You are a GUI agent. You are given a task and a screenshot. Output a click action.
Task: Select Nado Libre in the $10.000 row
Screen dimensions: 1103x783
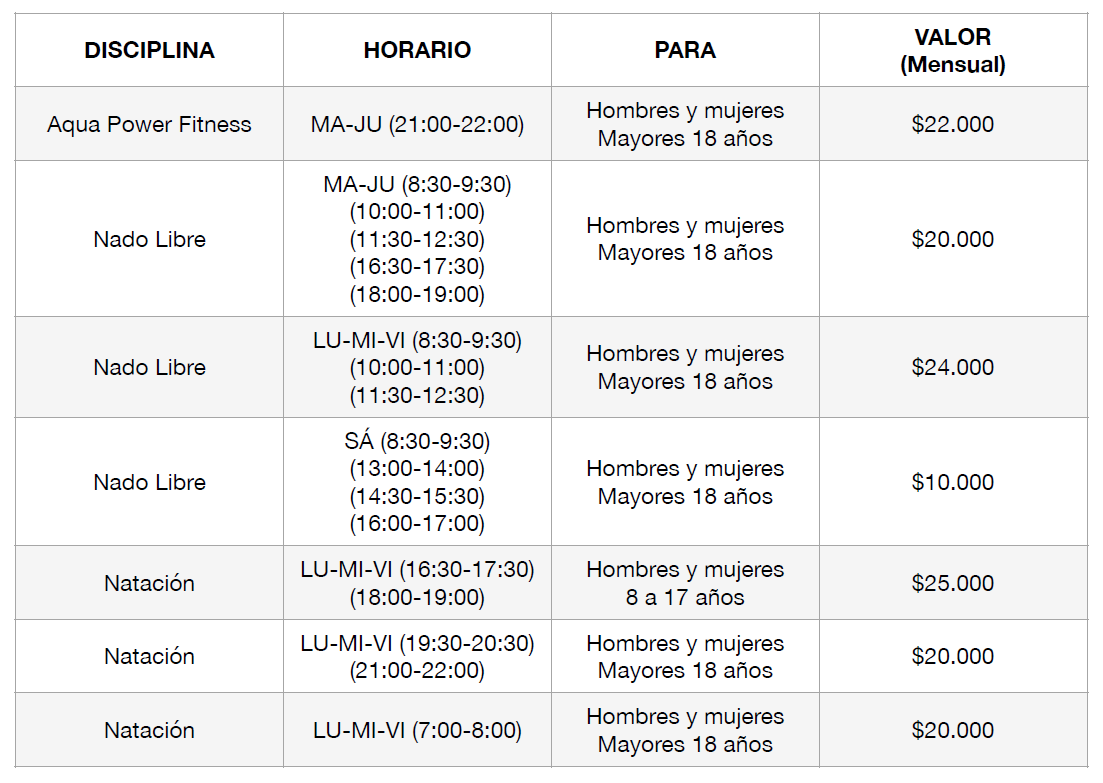coord(149,482)
